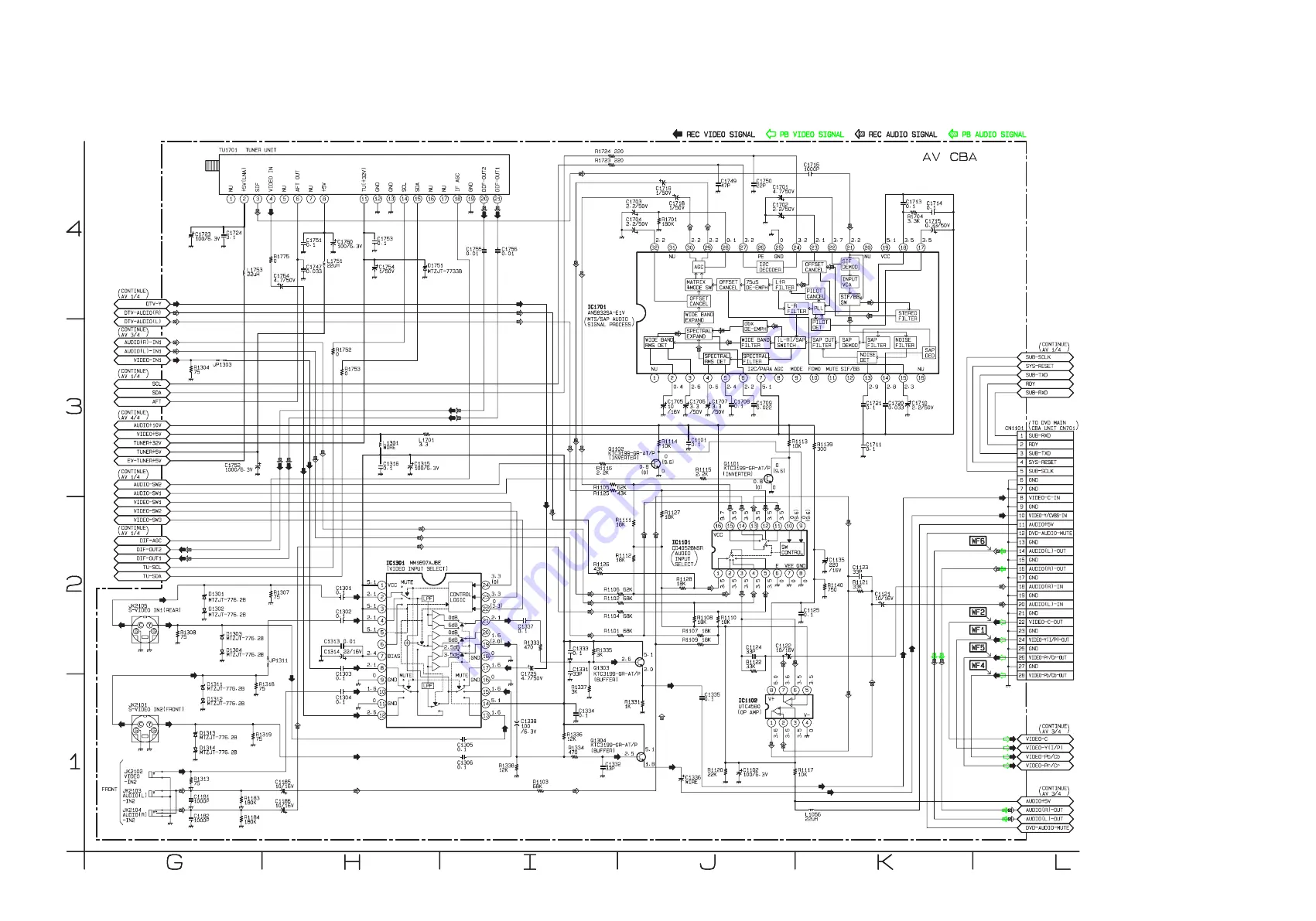Click the REC VIDEO SIGNAL legend label

720,135
